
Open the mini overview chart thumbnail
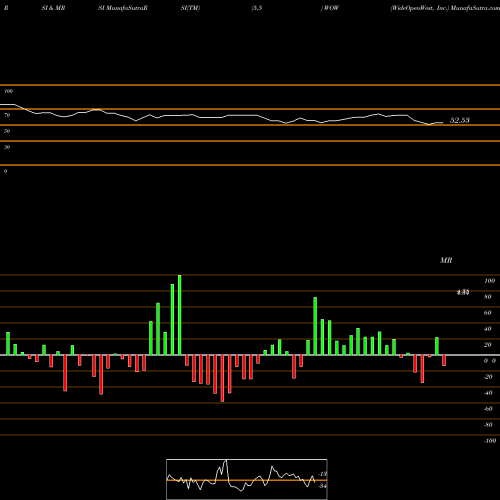[247, 479]
